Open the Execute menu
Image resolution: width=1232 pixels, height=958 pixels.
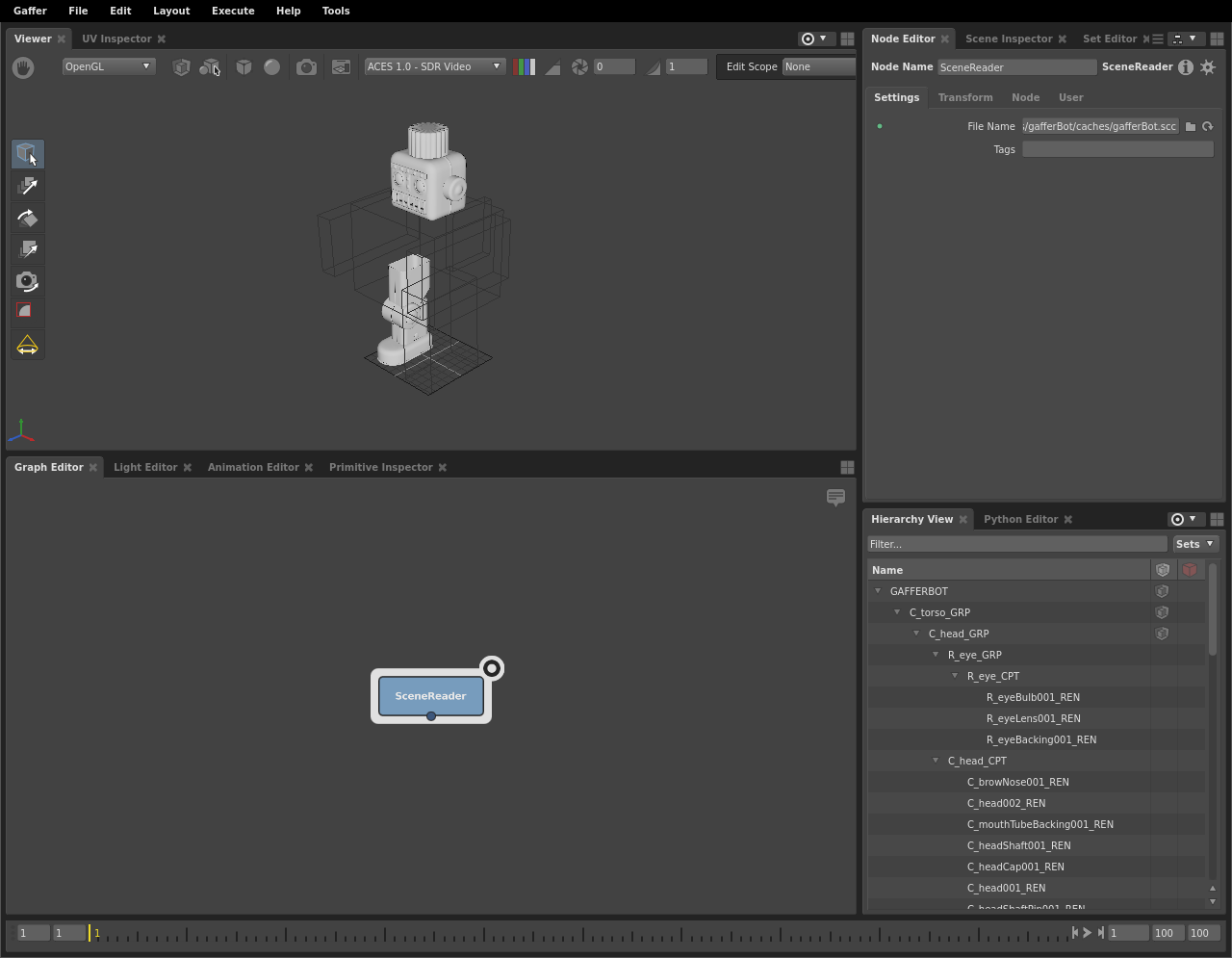pos(233,11)
